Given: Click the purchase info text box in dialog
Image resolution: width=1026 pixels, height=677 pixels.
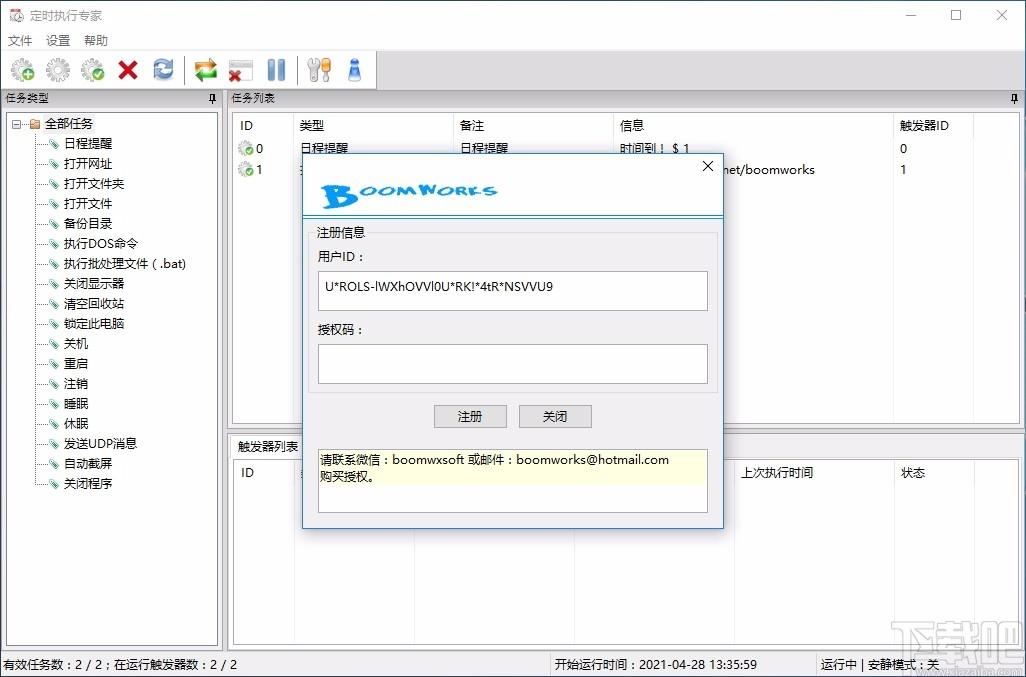Looking at the screenshot, I should (x=512, y=481).
